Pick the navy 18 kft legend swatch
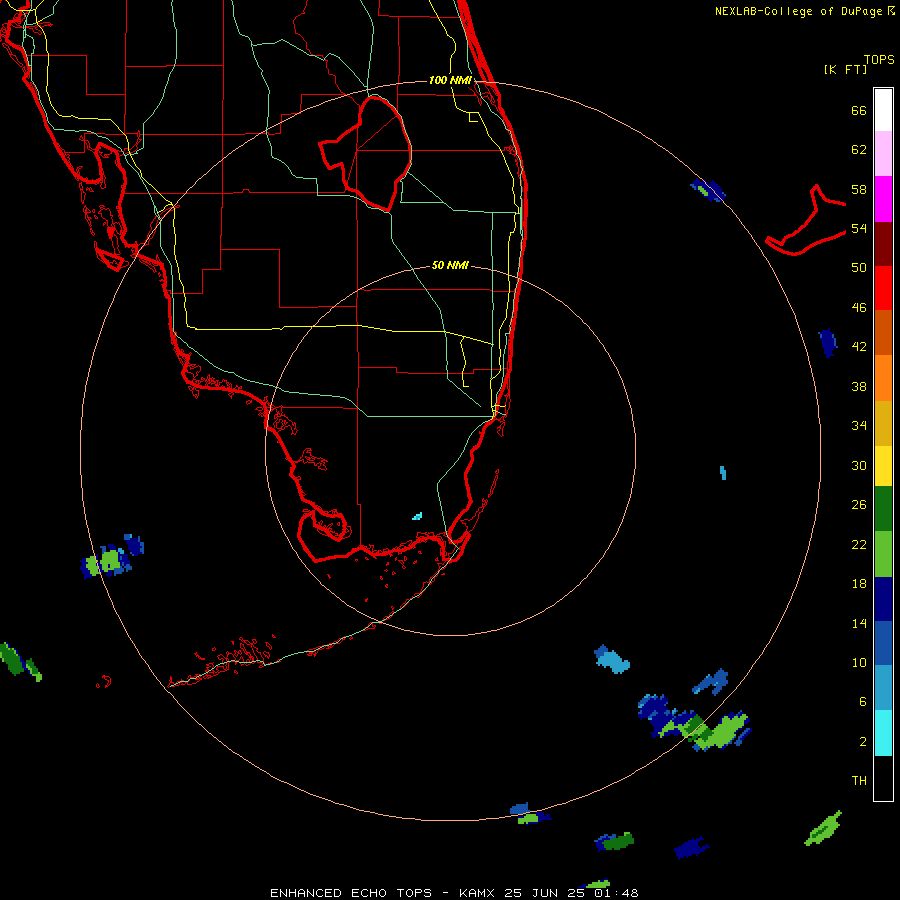The height and width of the screenshot is (900, 900). (883, 599)
